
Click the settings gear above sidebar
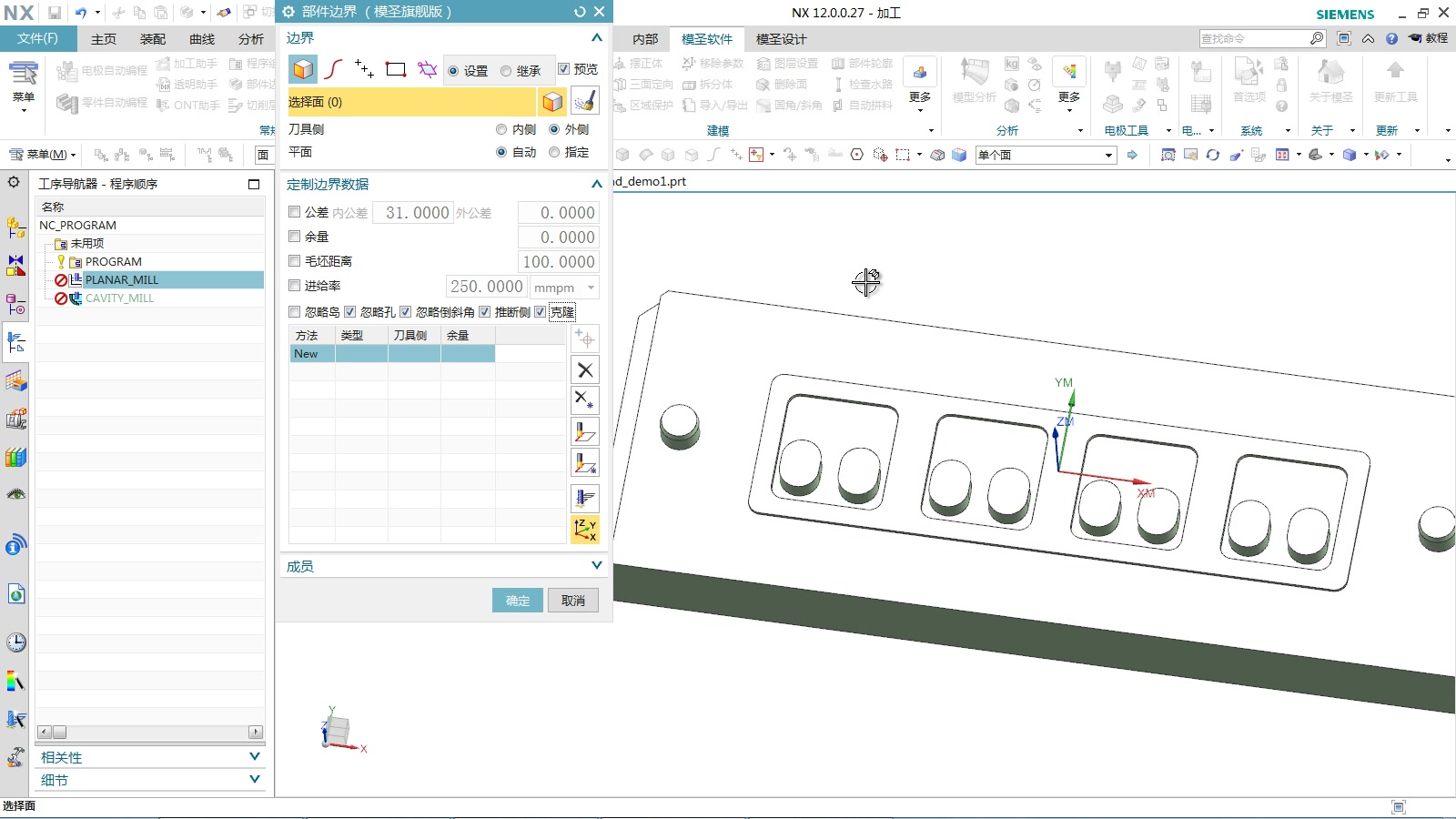(14, 182)
